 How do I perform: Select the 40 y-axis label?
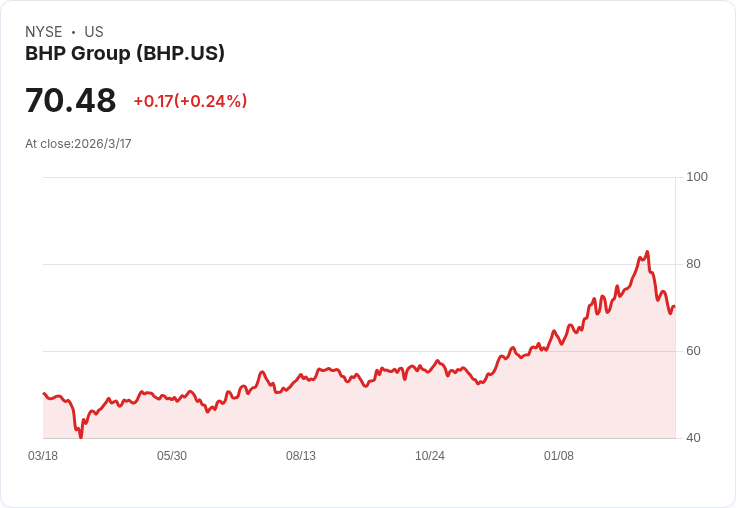(x=693, y=438)
